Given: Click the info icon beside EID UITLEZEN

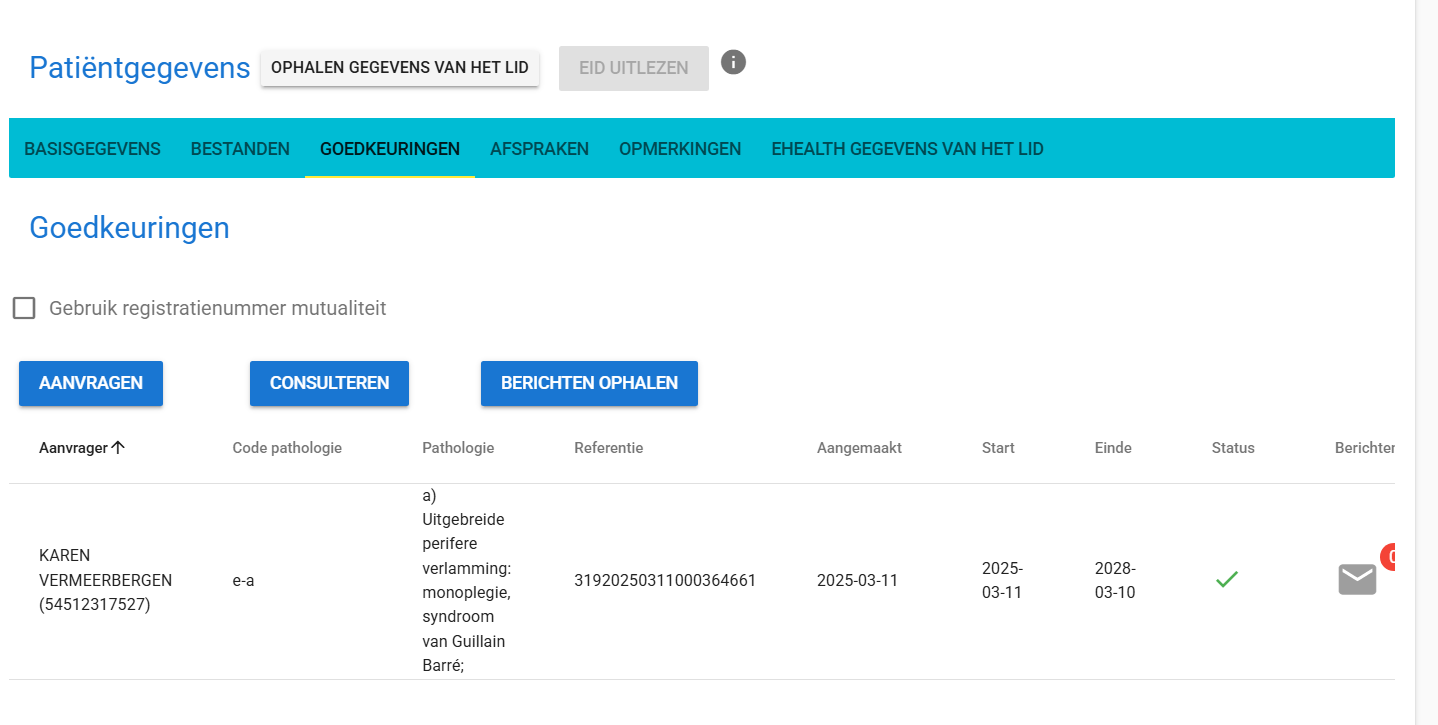Looking at the screenshot, I should (733, 62).
